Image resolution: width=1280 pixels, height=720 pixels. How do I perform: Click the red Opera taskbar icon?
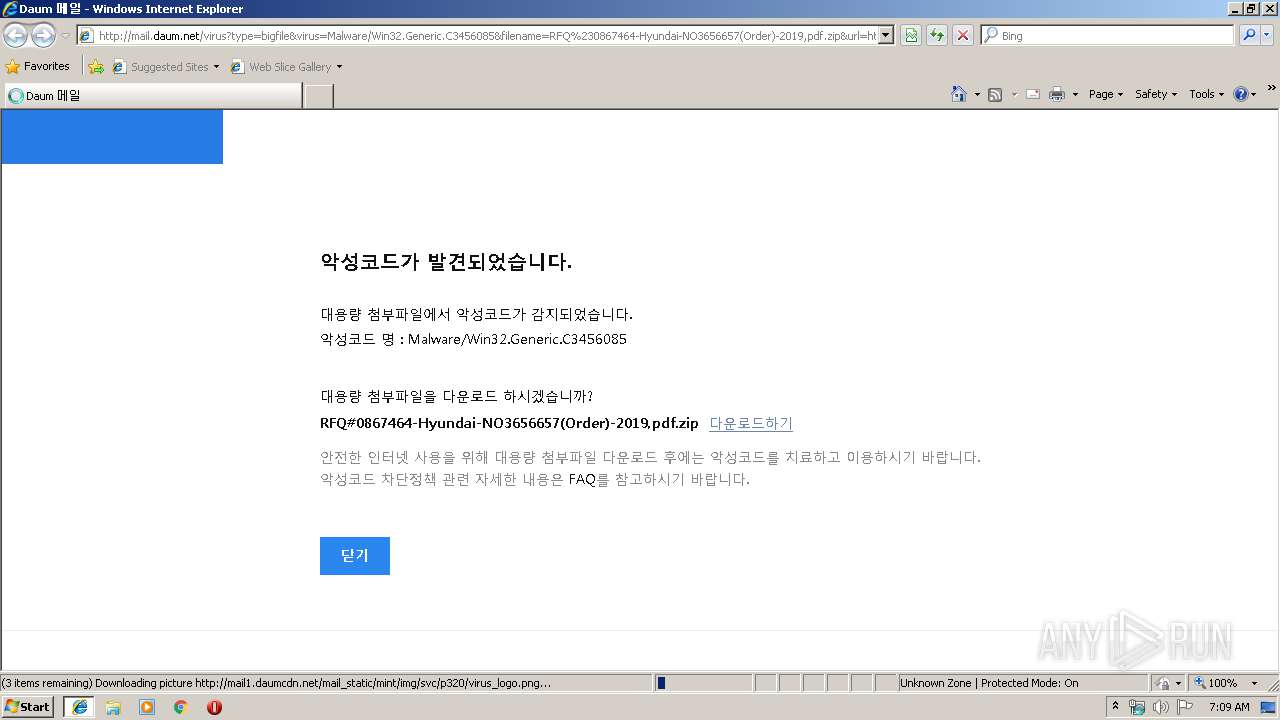(214, 707)
